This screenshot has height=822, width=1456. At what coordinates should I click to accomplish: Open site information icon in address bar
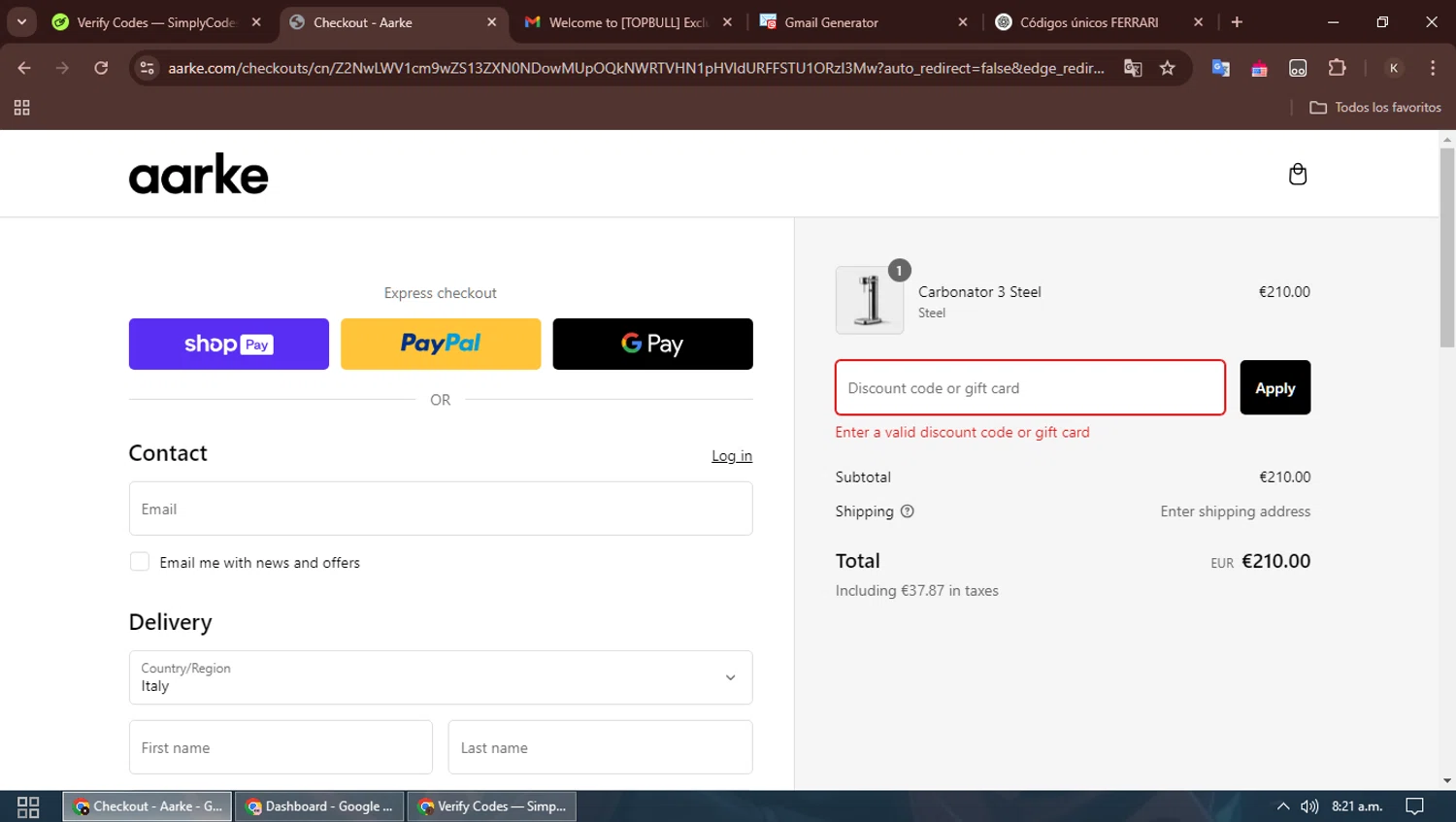tap(147, 68)
